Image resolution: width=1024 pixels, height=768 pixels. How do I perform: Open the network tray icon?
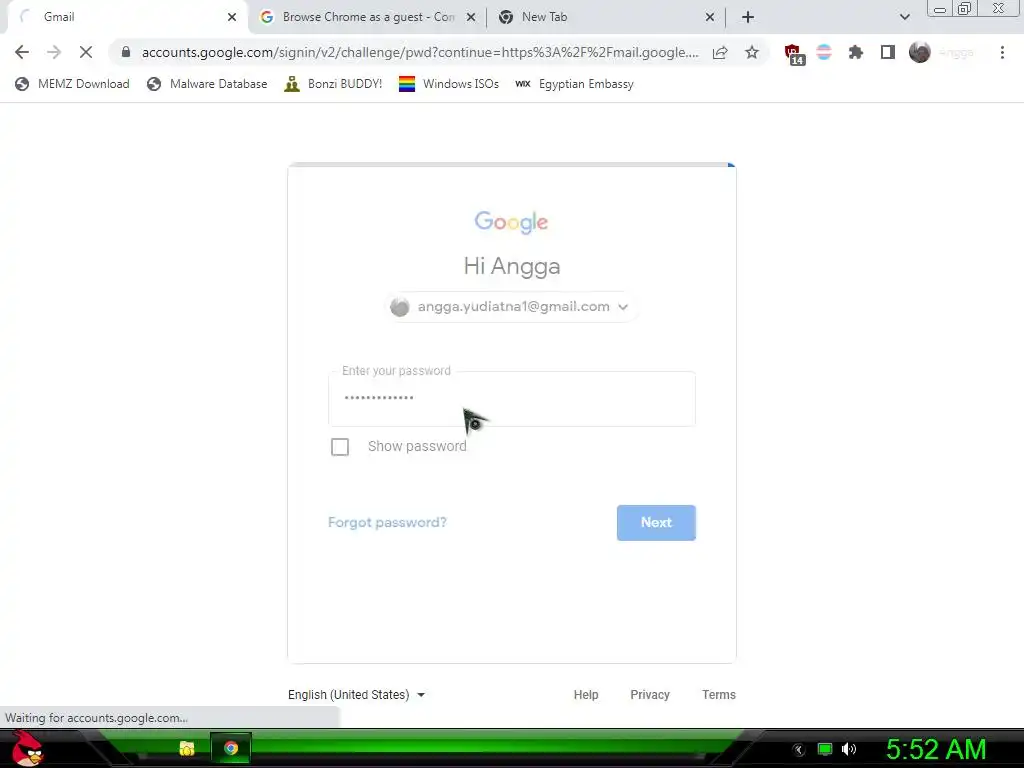tap(825, 749)
